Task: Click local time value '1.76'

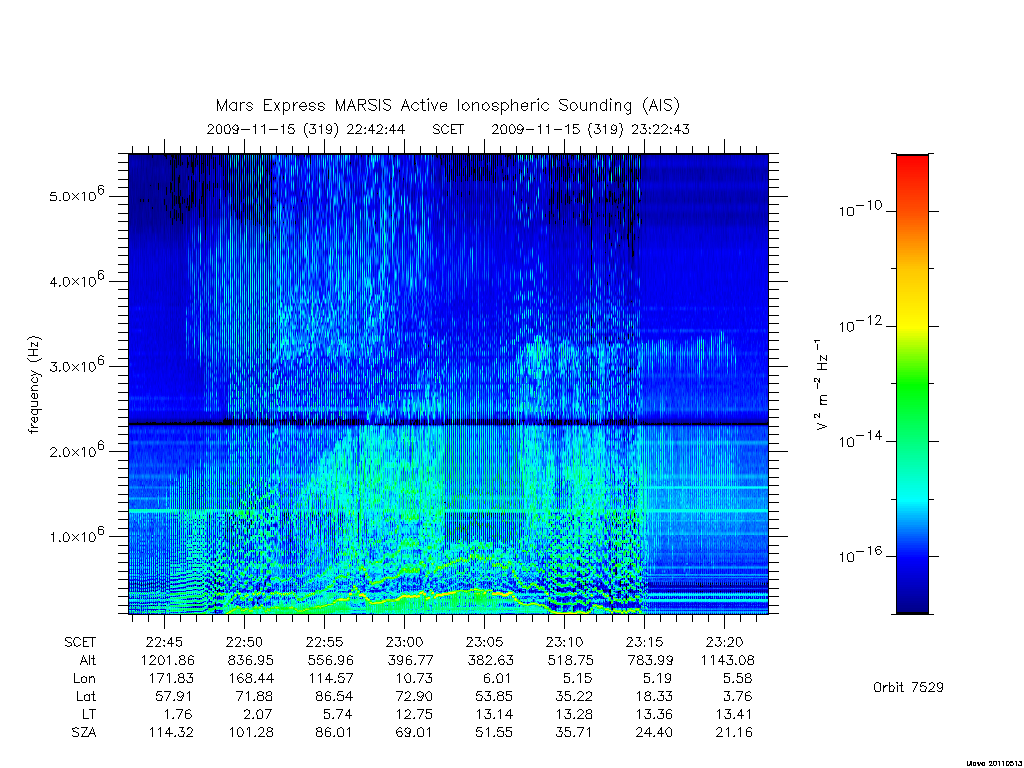Action: (179, 714)
